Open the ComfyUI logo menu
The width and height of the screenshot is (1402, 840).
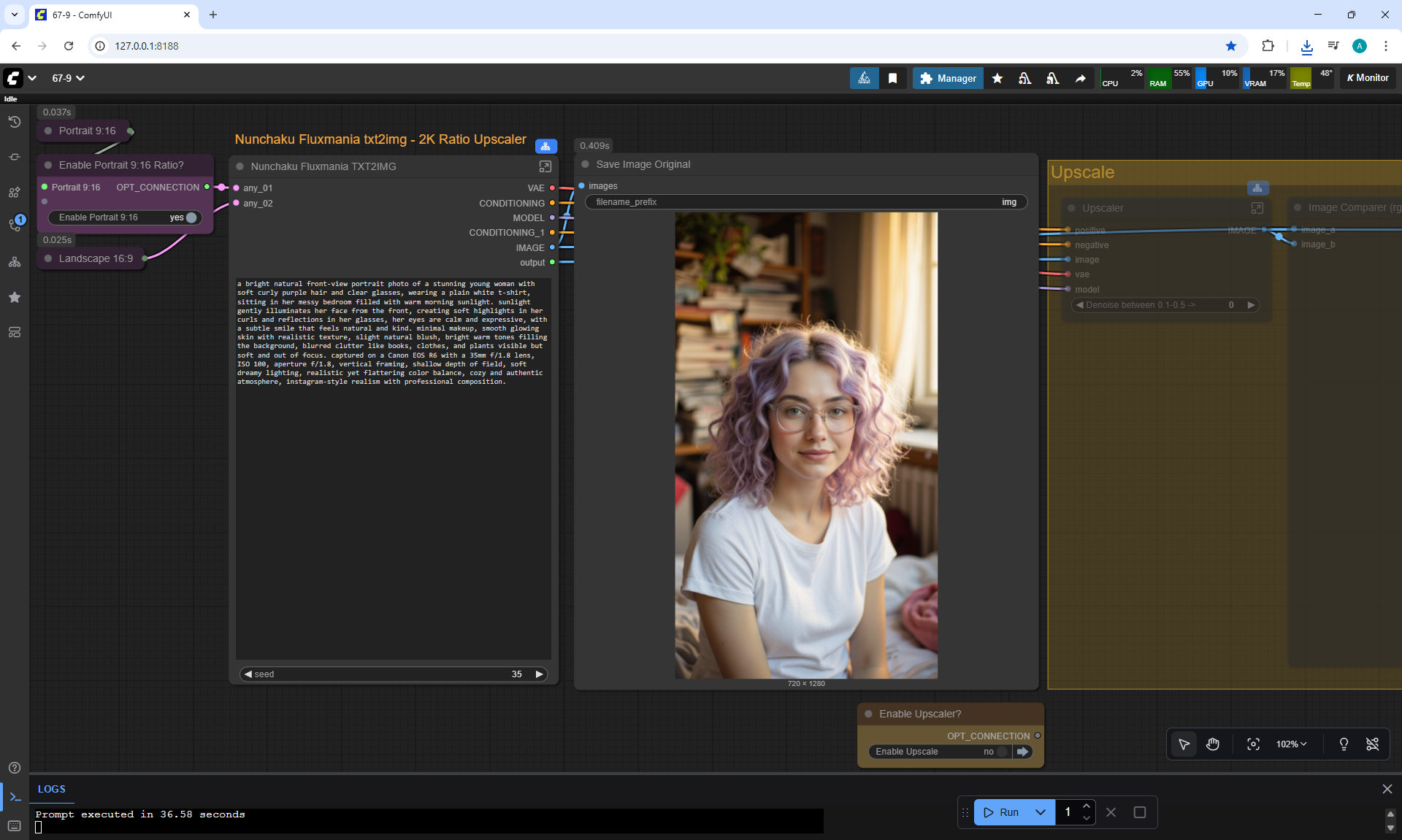point(14,78)
